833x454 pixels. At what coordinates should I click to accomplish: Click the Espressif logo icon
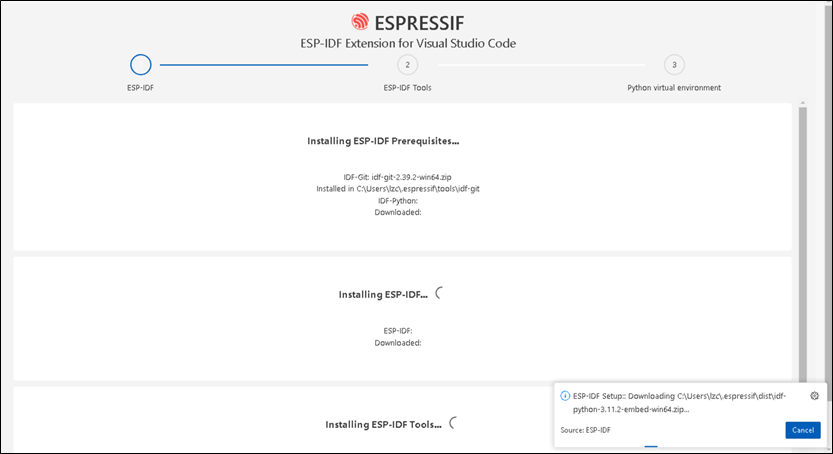(360, 21)
